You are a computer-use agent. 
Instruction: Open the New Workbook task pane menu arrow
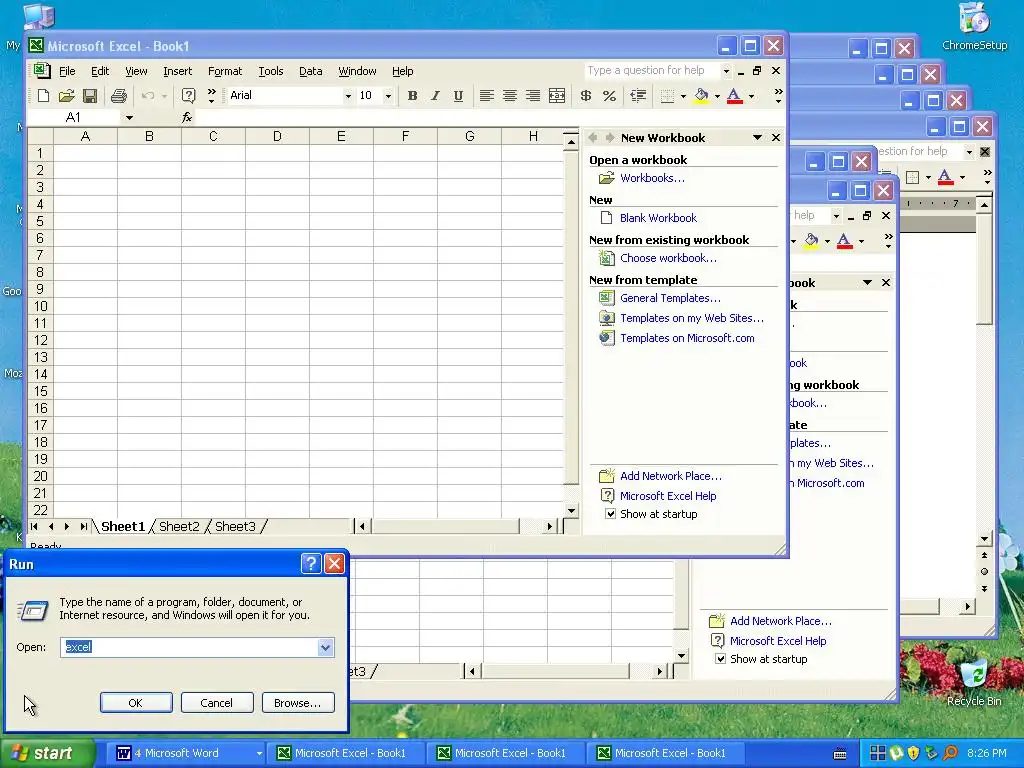pos(758,138)
